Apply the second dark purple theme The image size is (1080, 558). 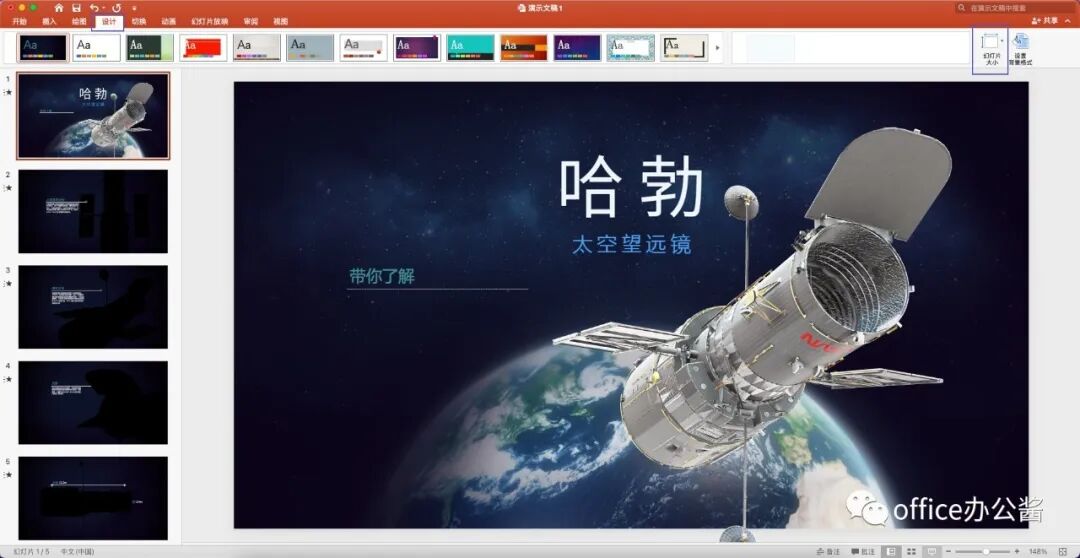(577, 48)
